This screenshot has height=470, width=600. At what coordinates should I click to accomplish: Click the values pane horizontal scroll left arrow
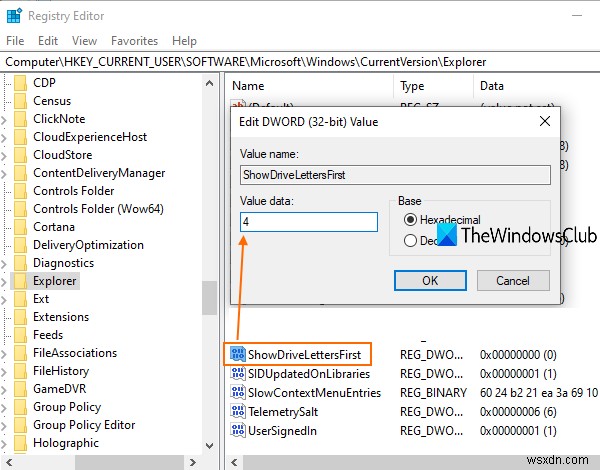coord(234,462)
